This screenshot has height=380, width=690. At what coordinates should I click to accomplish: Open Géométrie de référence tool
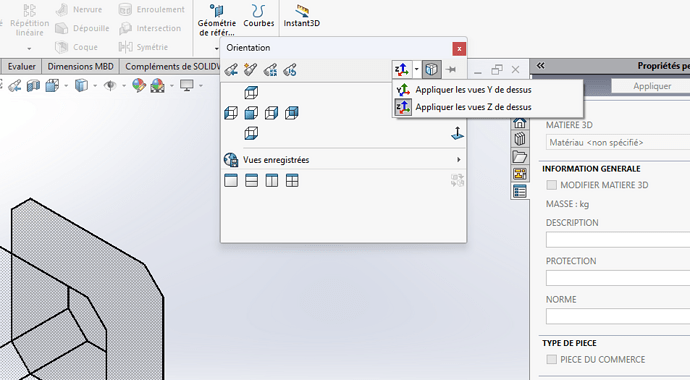pos(217,21)
